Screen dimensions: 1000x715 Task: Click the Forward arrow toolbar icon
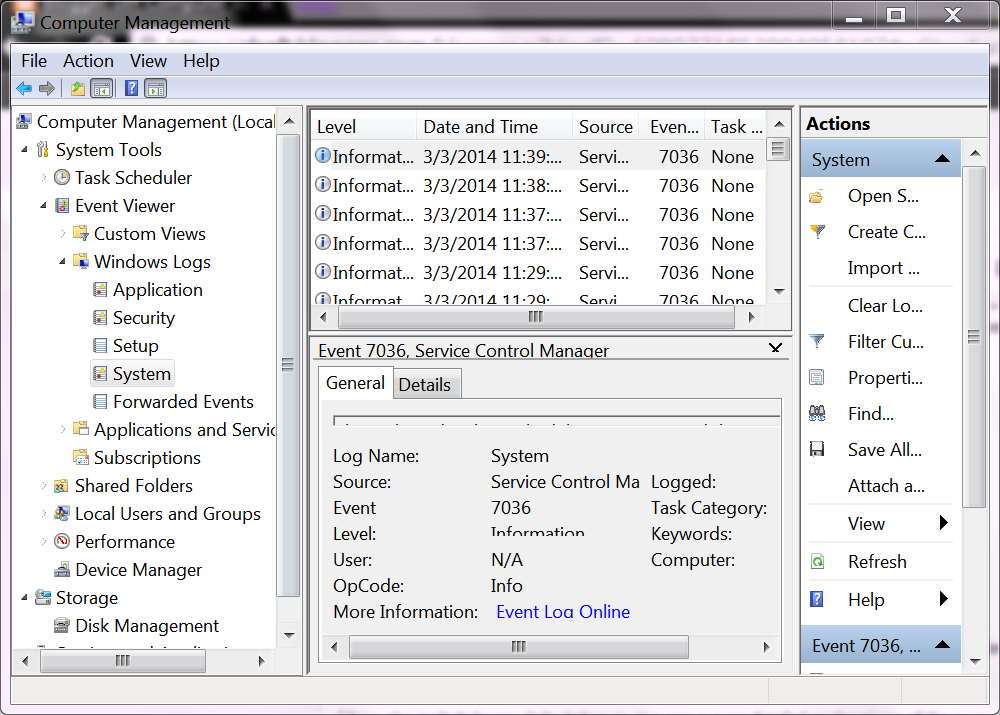47,88
